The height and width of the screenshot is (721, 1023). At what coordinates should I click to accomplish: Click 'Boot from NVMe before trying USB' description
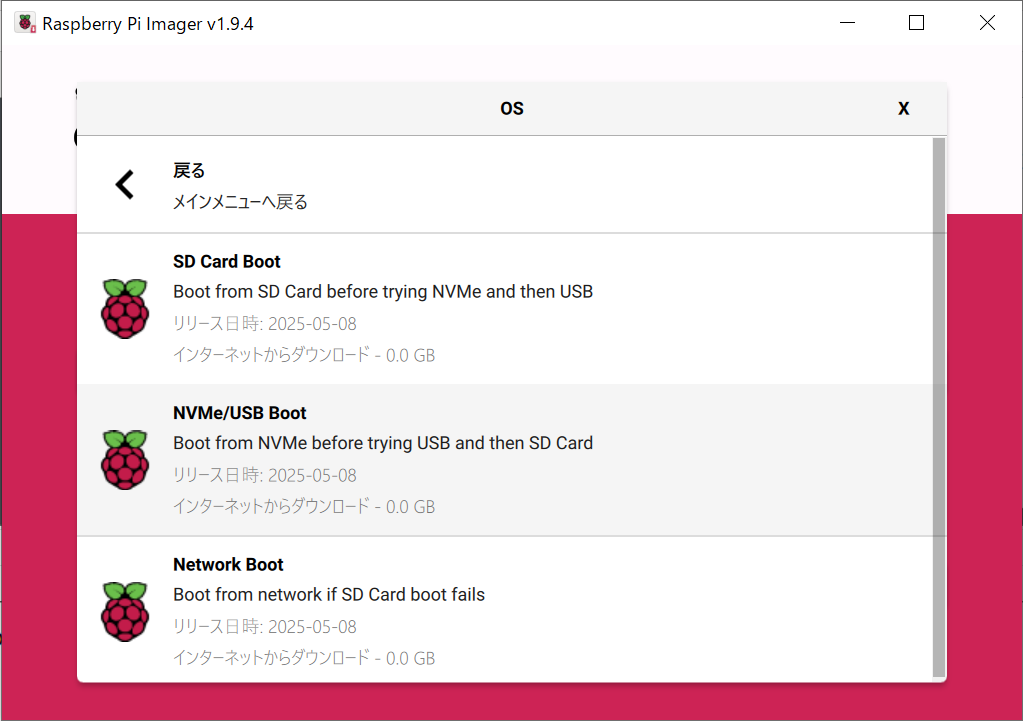pyautogui.click(x=383, y=443)
